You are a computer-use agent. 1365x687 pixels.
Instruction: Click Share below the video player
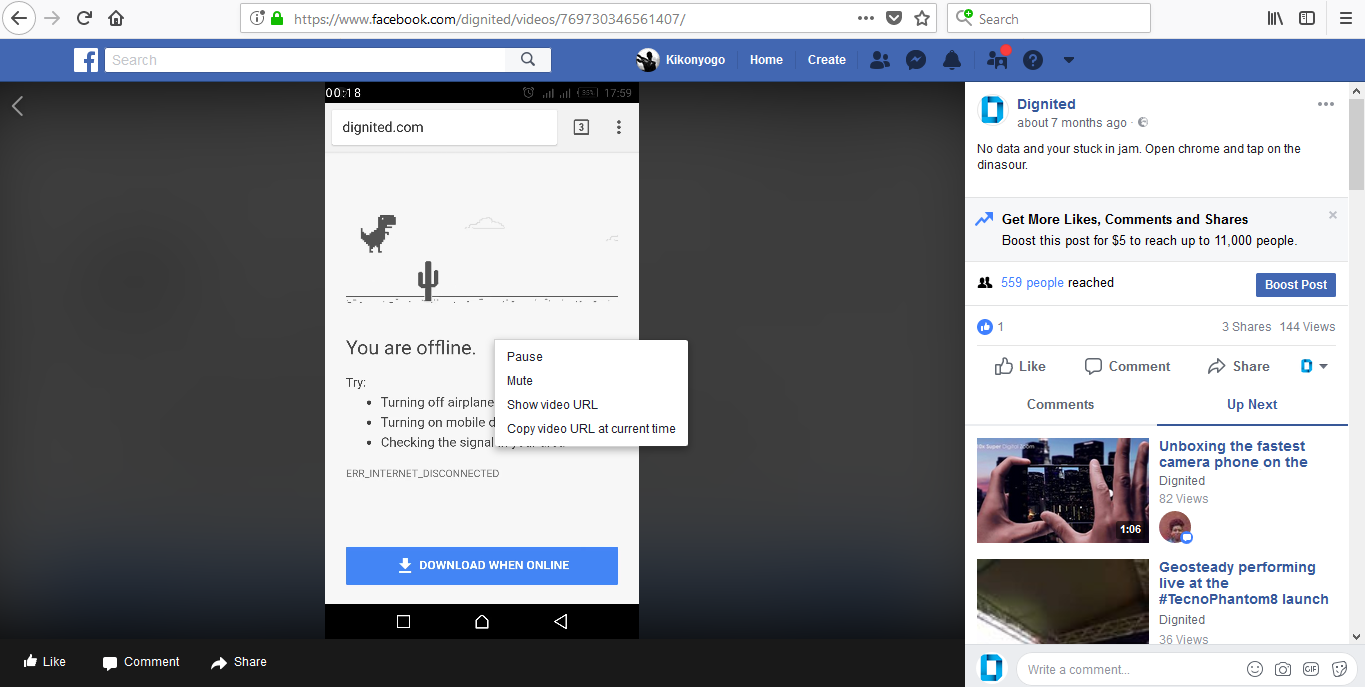click(x=239, y=662)
